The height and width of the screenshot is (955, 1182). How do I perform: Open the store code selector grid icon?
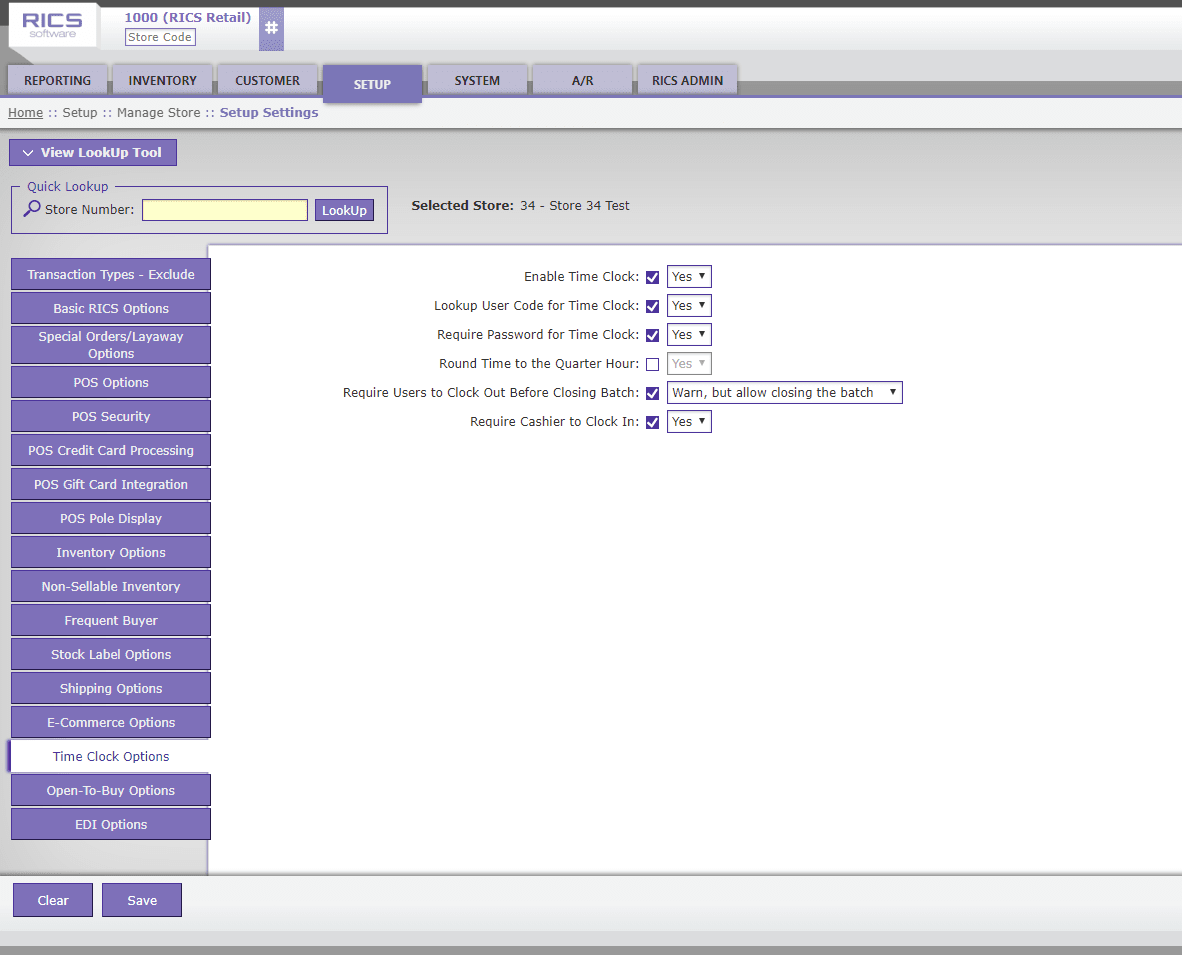coord(271,28)
